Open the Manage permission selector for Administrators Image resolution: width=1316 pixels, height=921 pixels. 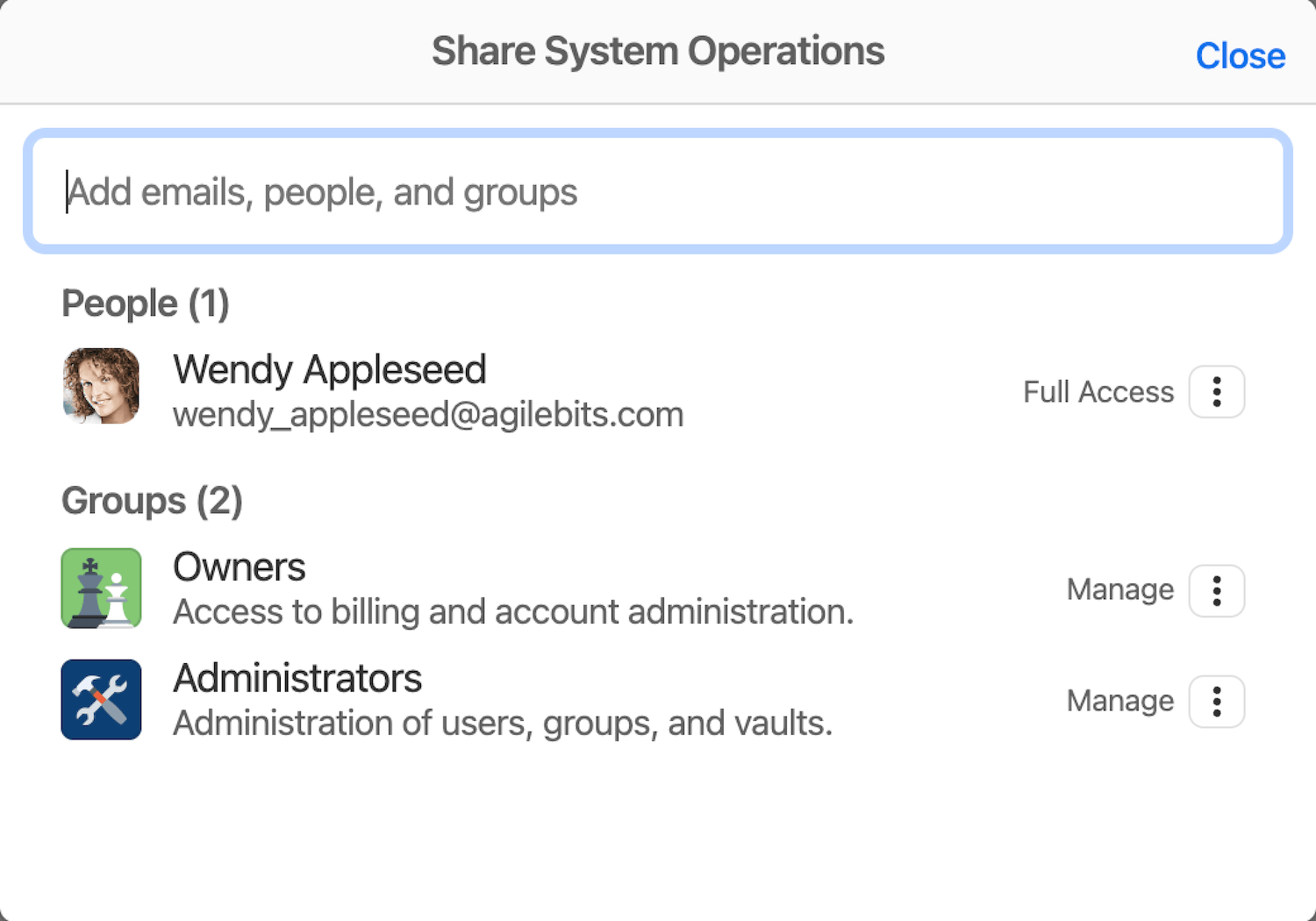click(x=1119, y=701)
